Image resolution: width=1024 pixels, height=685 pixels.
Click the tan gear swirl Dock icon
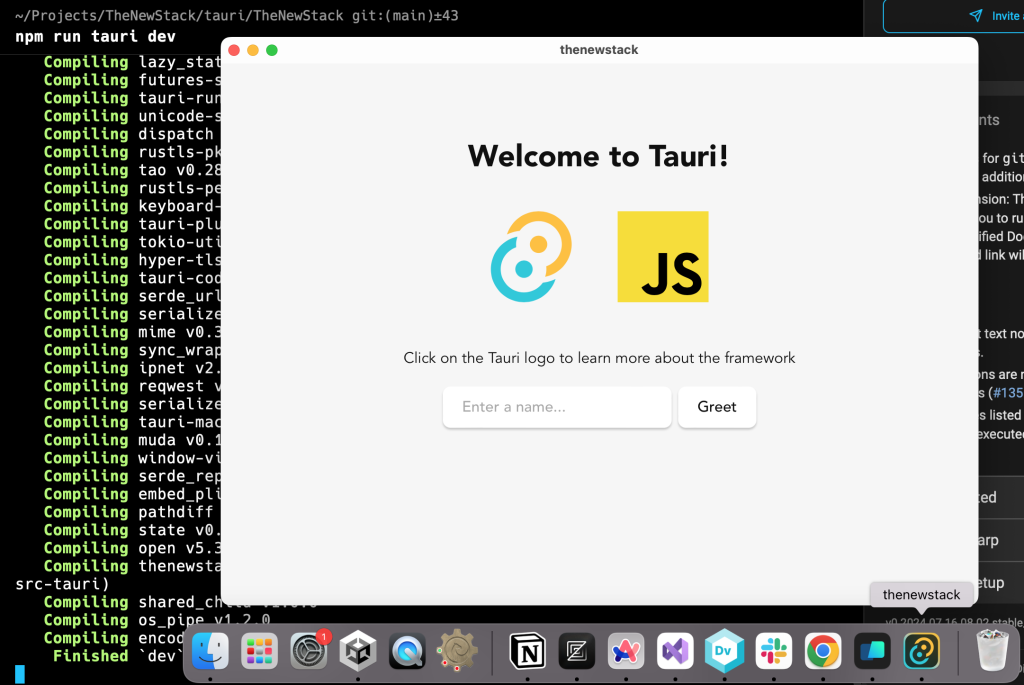point(456,650)
